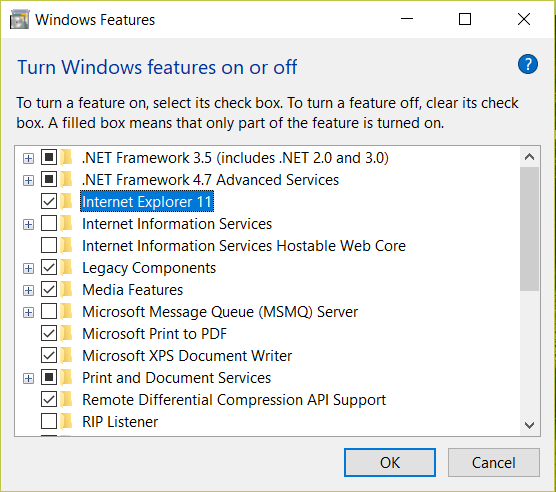Select .NET Framework 3.5 row label
This screenshot has height=492, width=556.
click(x=235, y=158)
